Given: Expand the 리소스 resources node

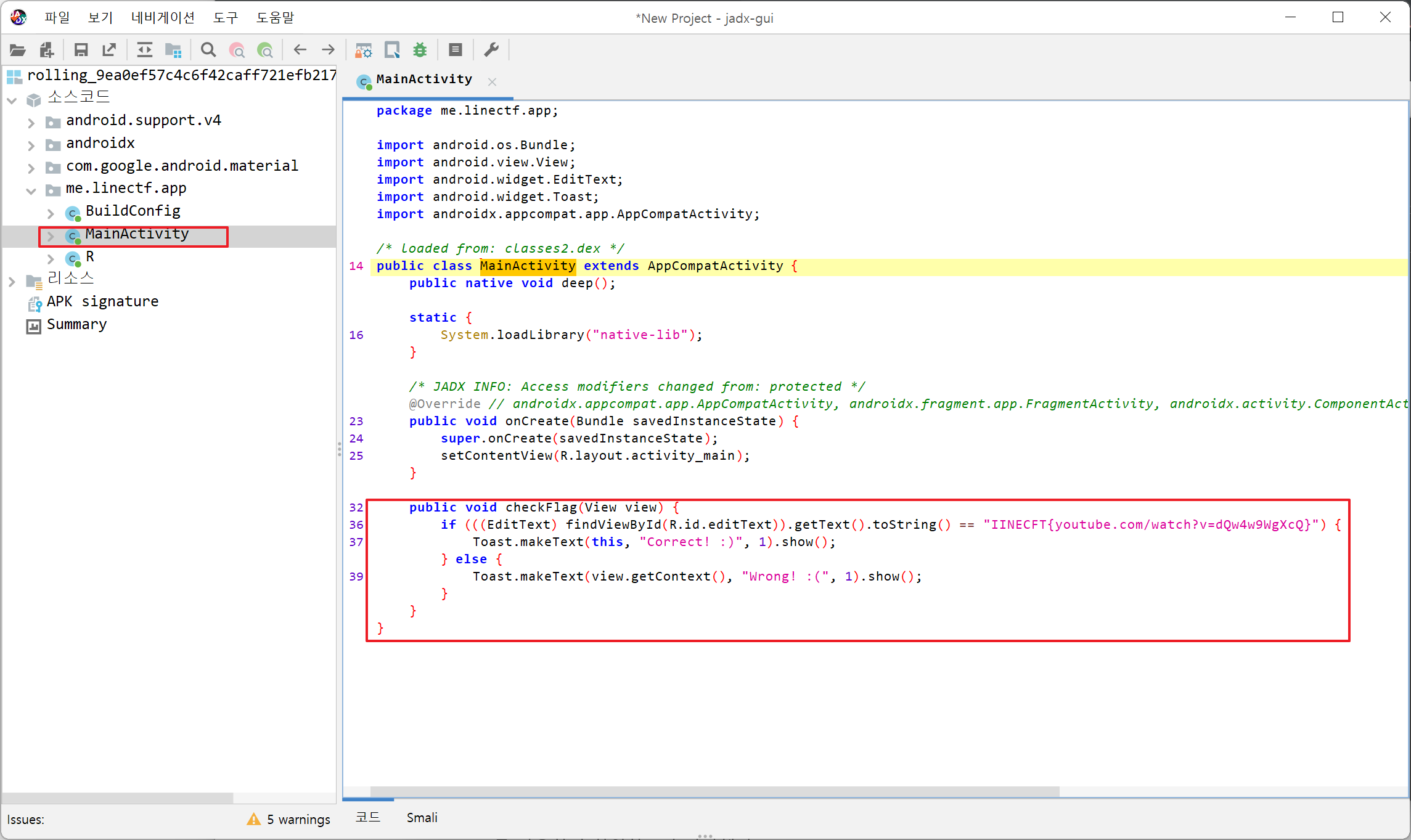Looking at the screenshot, I should tap(12, 282).
